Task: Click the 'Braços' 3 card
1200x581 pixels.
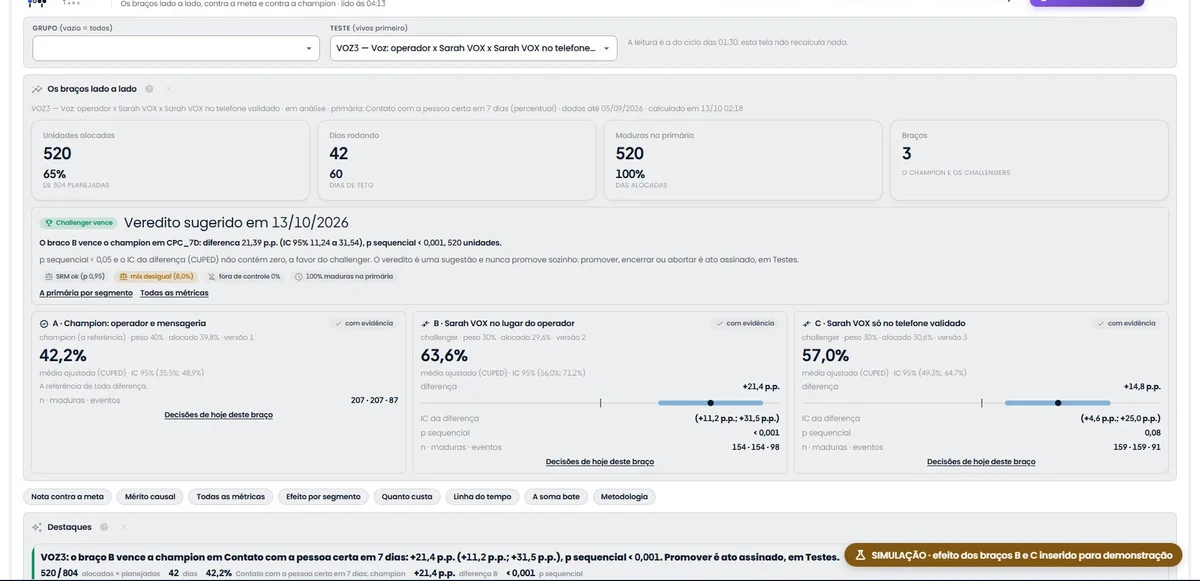Action: click(1029, 160)
